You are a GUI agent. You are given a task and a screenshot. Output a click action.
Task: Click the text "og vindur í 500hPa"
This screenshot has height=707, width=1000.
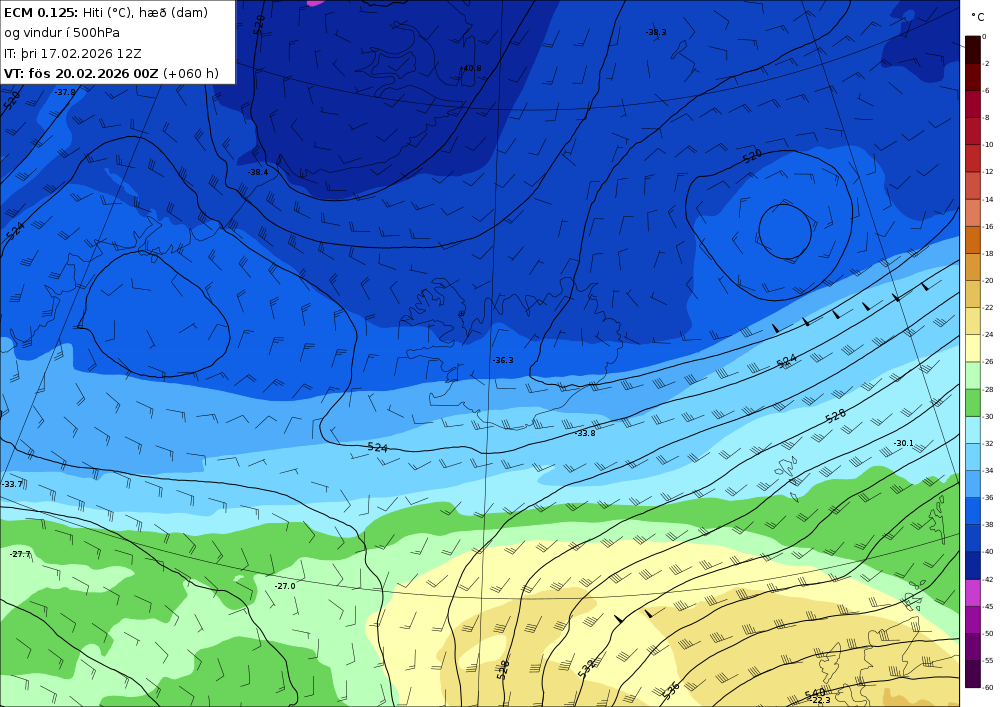tap(62, 33)
